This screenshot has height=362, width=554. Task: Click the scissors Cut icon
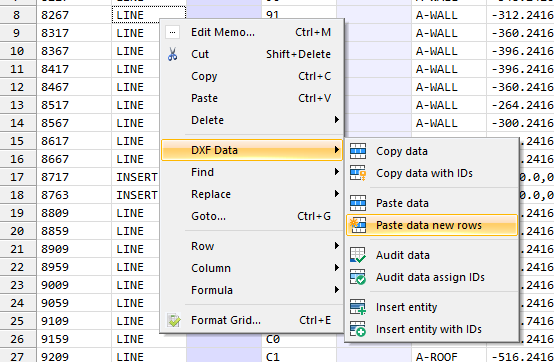pyautogui.click(x=172, y=54)
